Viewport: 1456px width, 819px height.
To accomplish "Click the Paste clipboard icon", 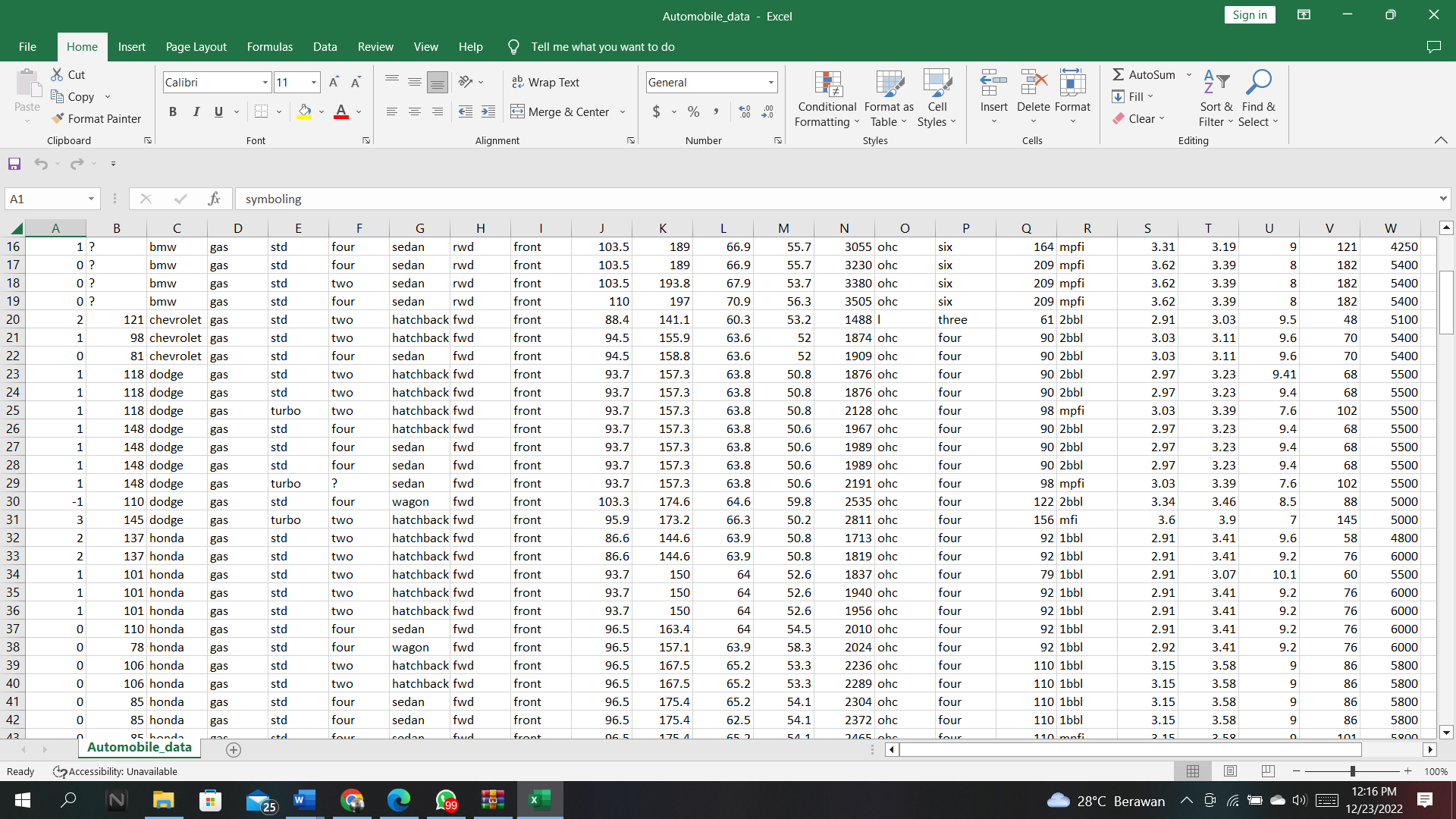I will (27, 84).
